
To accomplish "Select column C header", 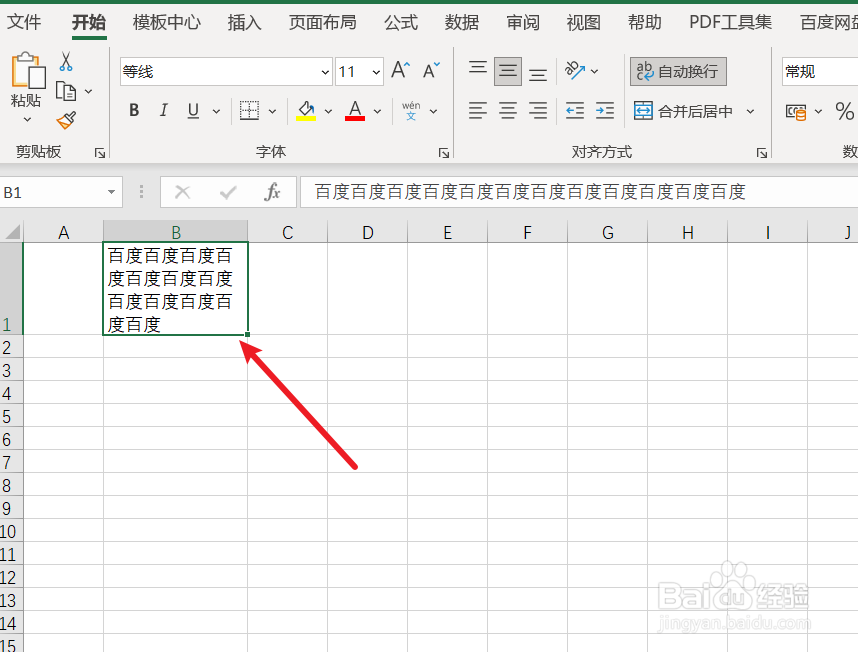I will [x=288, y=232].
